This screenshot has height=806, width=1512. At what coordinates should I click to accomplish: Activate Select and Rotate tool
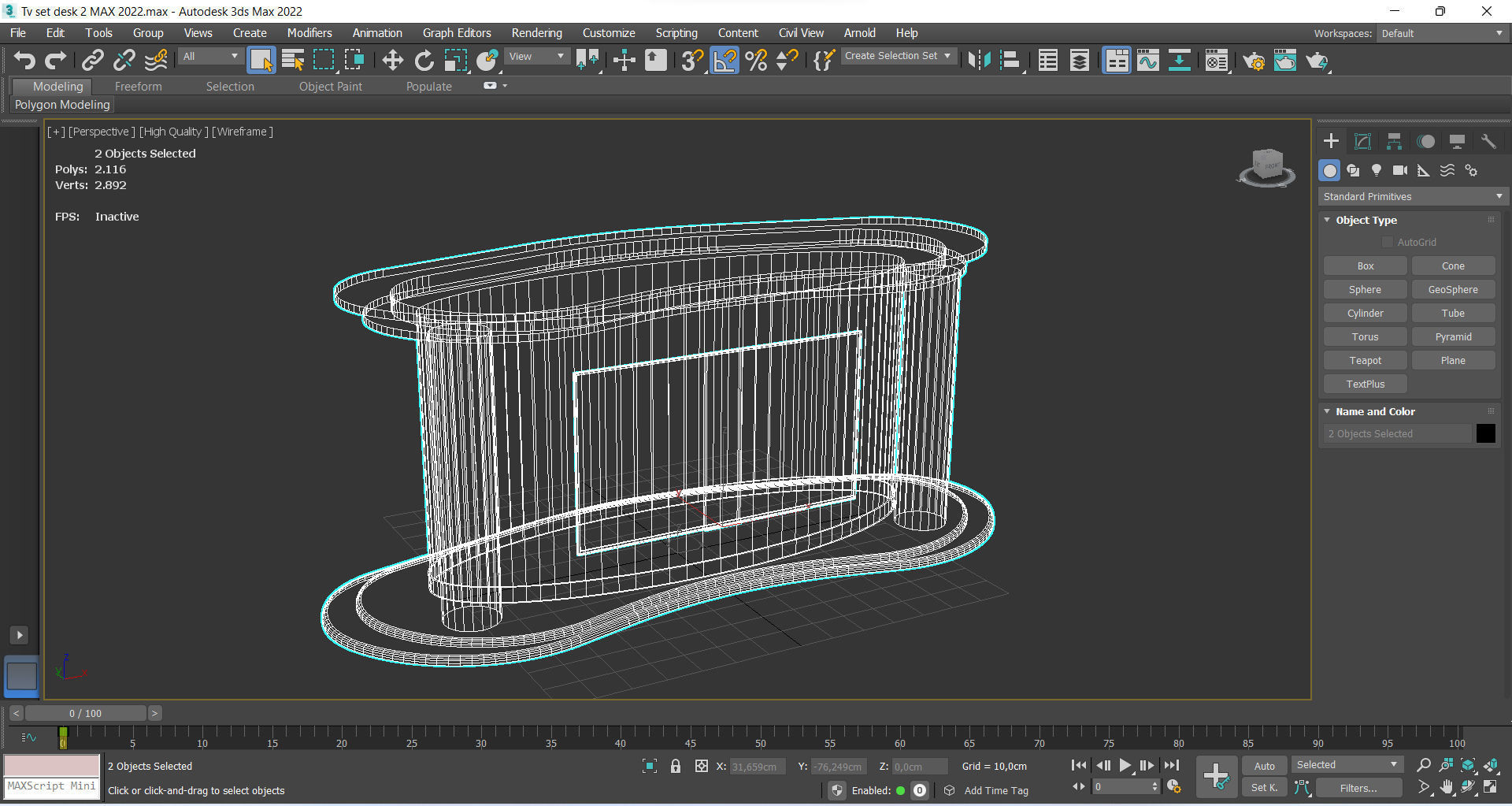[424, 61]
